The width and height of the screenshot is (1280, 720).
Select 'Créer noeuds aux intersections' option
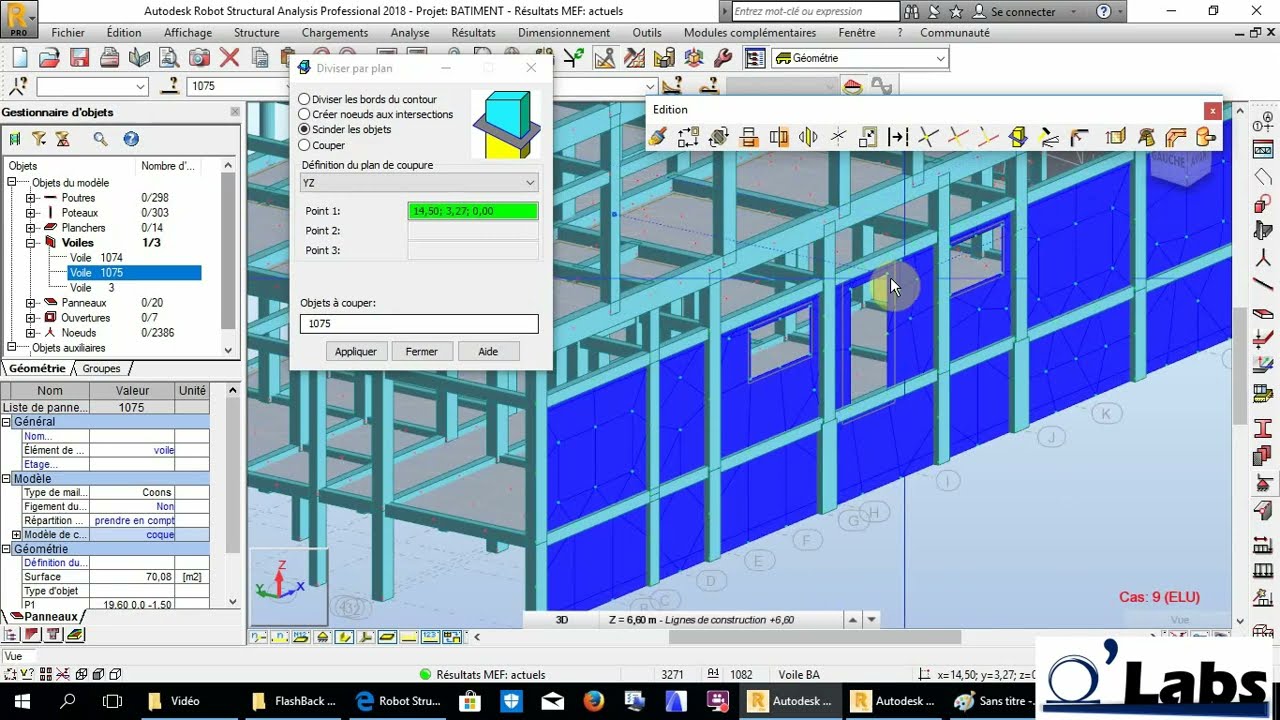(x=375, y=114)
